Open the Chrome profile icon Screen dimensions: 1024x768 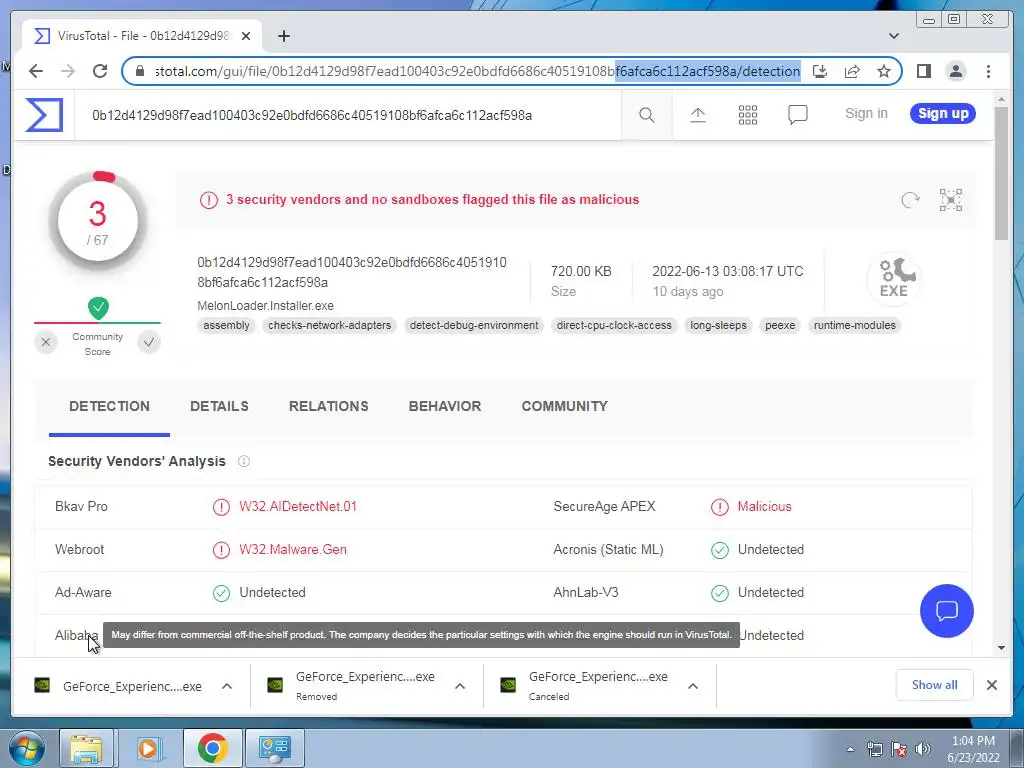coord(955,71)
